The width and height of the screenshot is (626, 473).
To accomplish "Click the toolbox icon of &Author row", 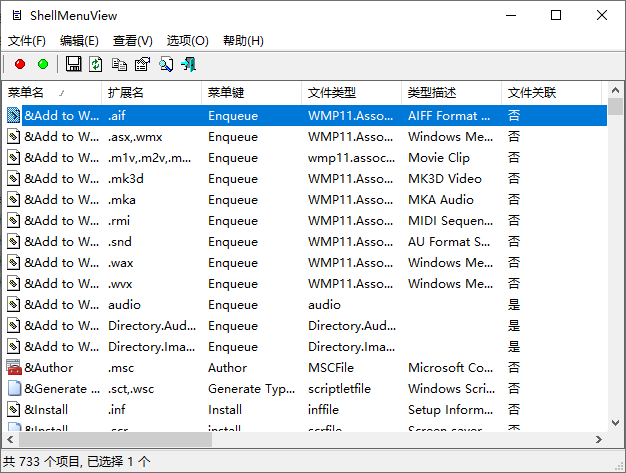I will tap(14, 367).
